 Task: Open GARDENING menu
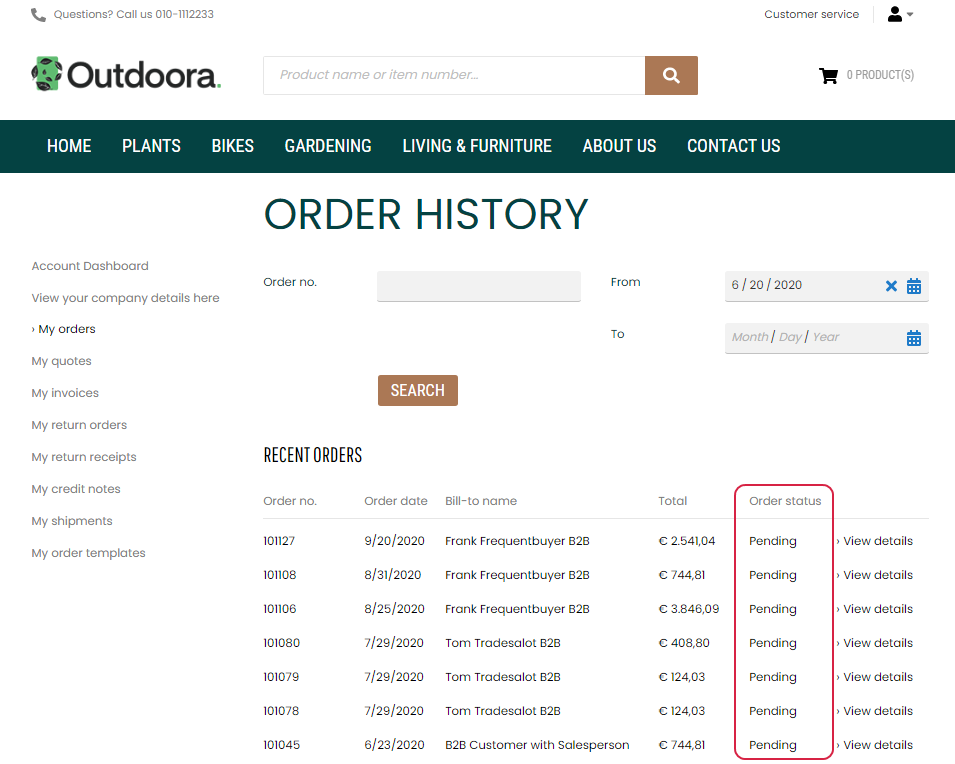point(328,146)
